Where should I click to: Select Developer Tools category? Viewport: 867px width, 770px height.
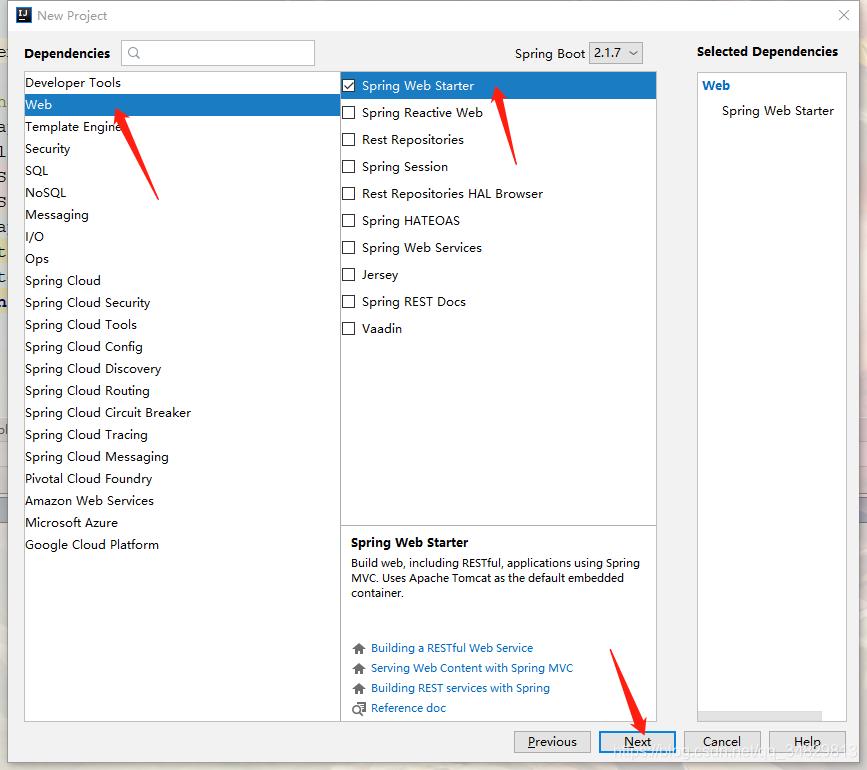[182, 83]
